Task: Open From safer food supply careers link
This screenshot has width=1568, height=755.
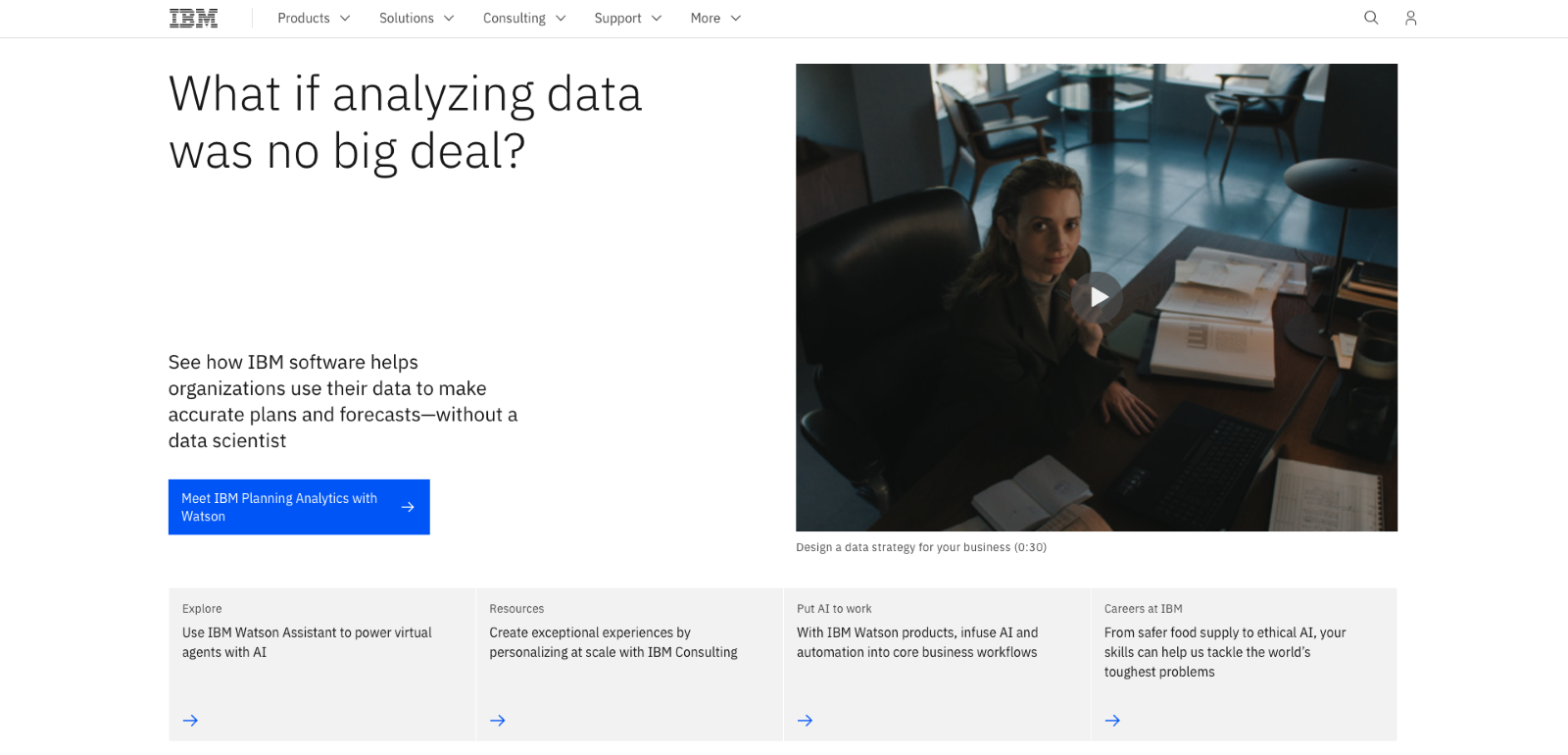Action: click(x=1225, y=652)
